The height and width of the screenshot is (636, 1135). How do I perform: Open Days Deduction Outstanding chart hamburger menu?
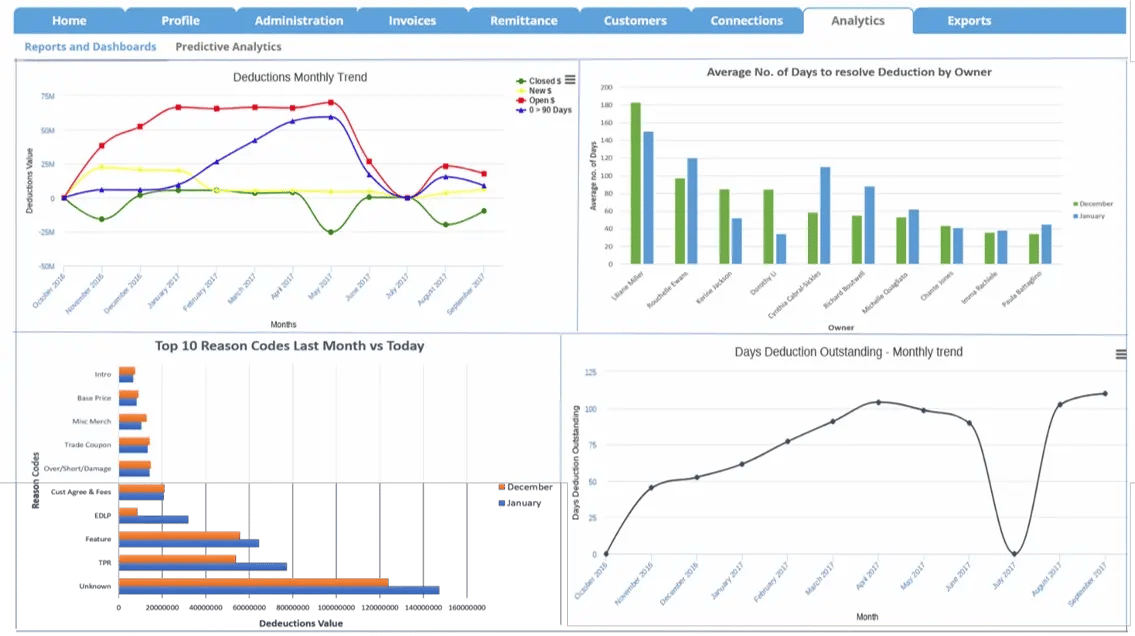(1121, 355)
